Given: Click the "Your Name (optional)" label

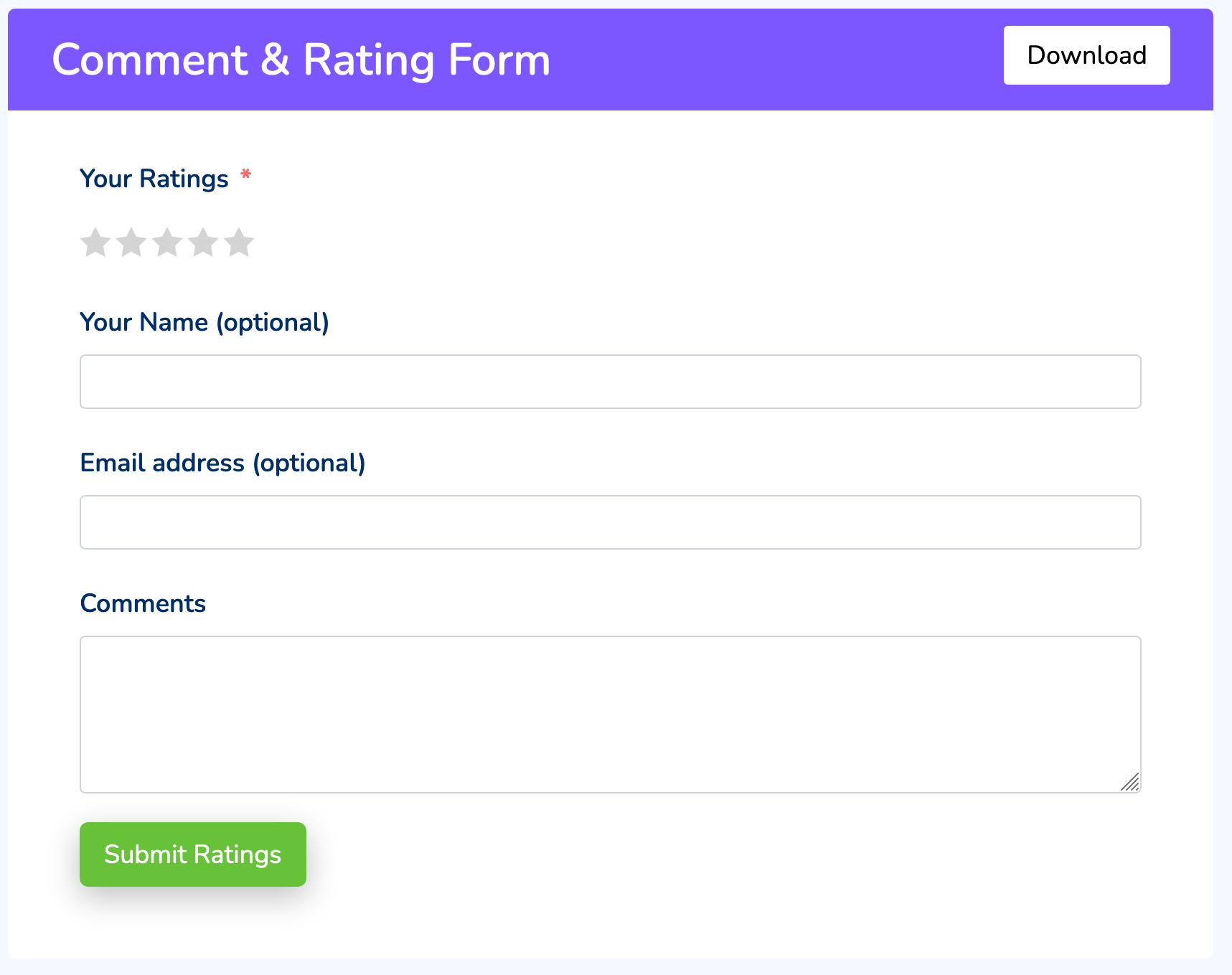Looking at the screenshot, I should click(x=204, y=322).
